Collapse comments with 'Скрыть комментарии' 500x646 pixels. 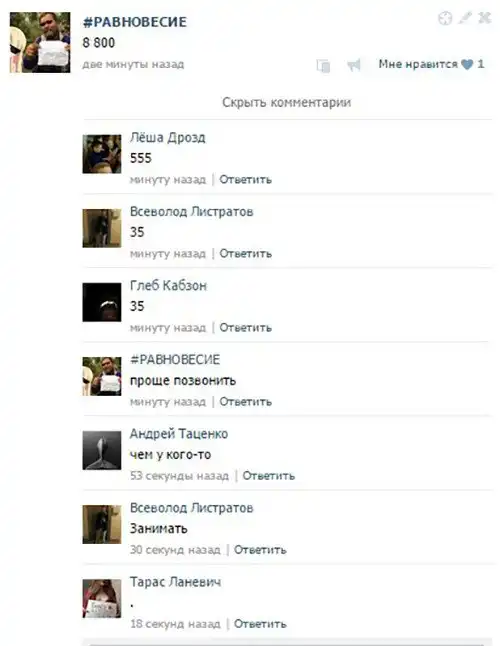tap(287, 102)
